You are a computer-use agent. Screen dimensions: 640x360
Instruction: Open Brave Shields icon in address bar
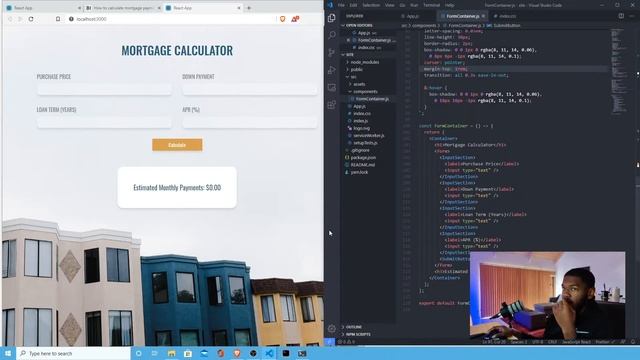click(282, 19)
